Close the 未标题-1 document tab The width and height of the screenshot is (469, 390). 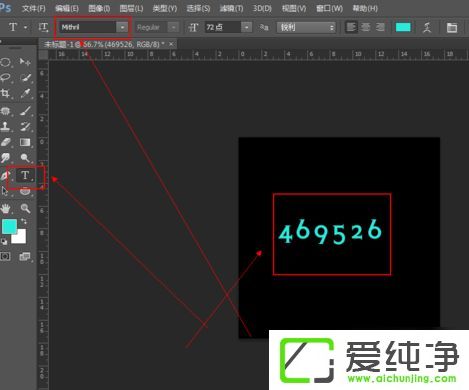(171, 44)
